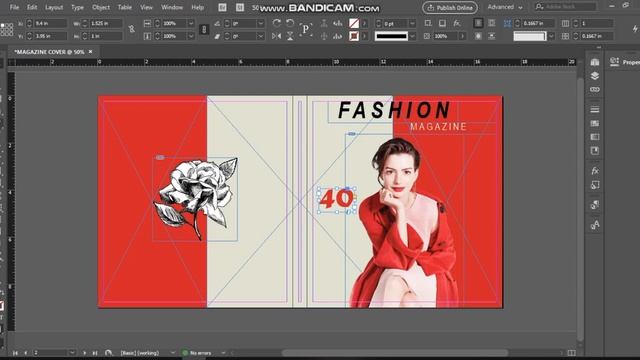Click the Publish Online button
Screen dimensions: 640x360
pos(450,8)
